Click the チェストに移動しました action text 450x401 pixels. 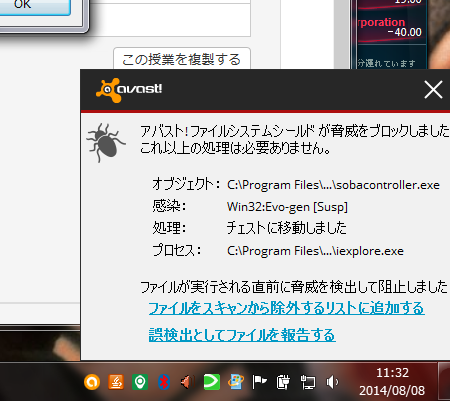[287, 228]
